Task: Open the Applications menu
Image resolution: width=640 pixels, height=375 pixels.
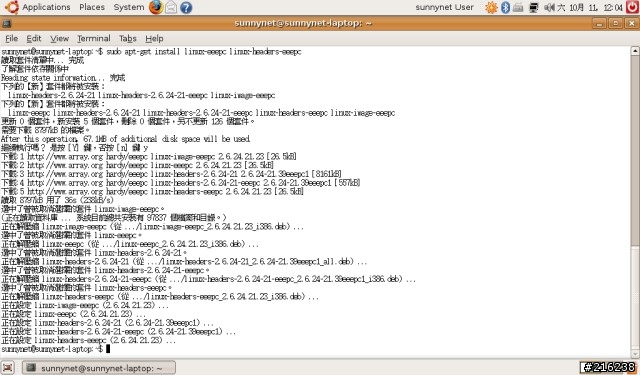Action: (x=46, y=7)
